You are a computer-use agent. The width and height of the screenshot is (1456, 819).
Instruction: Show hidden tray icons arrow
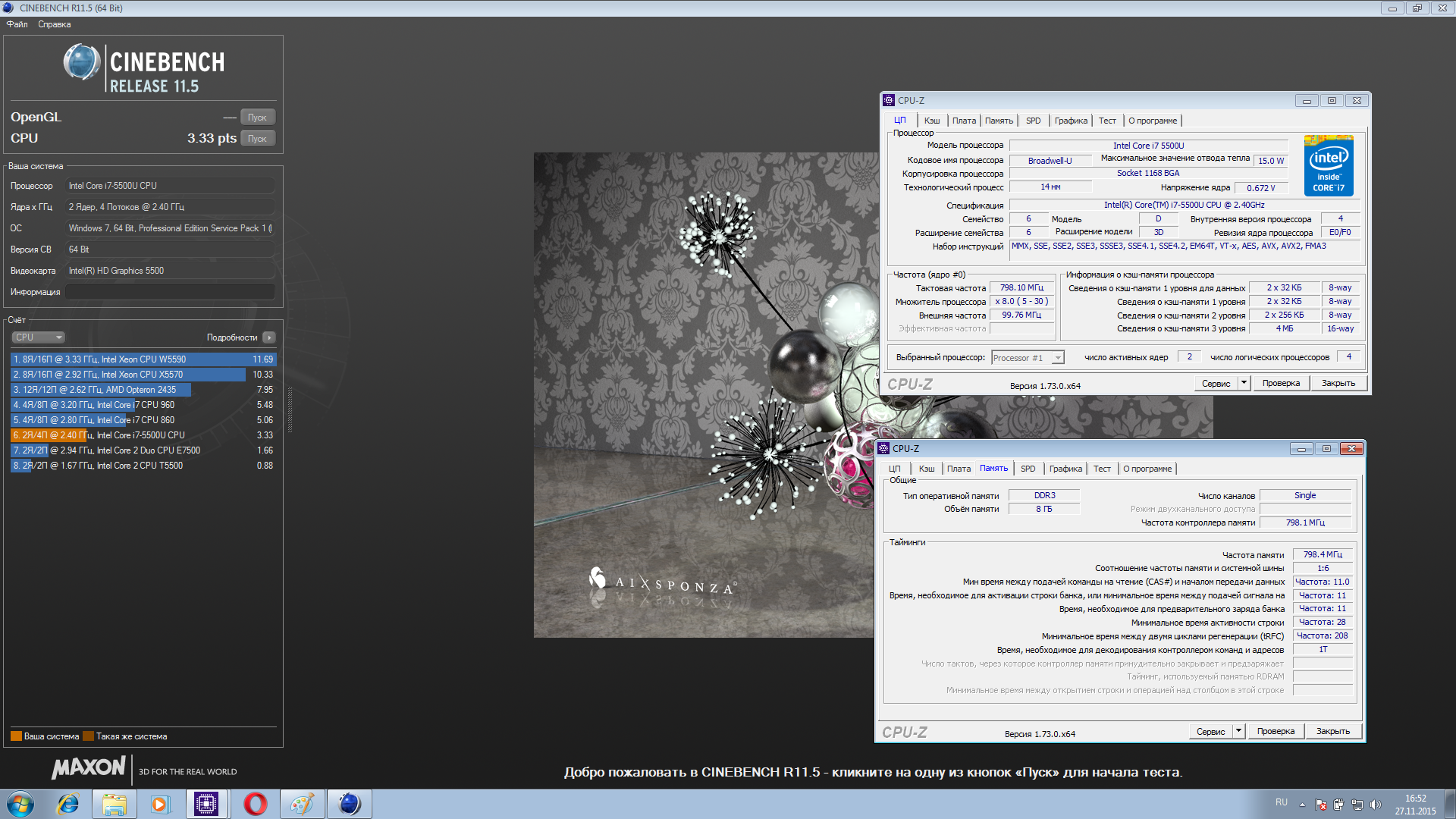1302,805
